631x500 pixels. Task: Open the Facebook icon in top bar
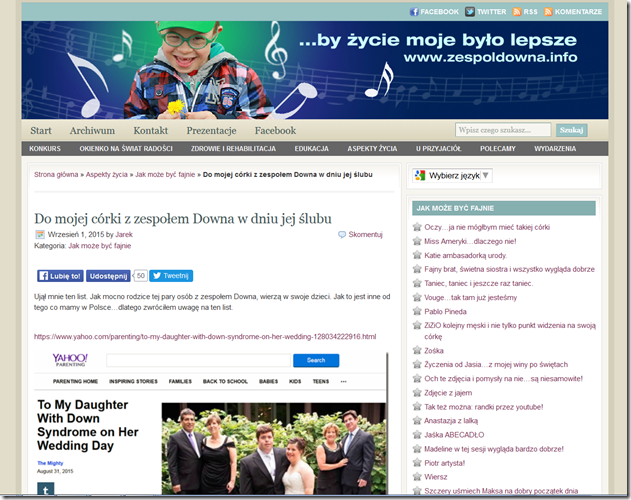click(414, 12)
